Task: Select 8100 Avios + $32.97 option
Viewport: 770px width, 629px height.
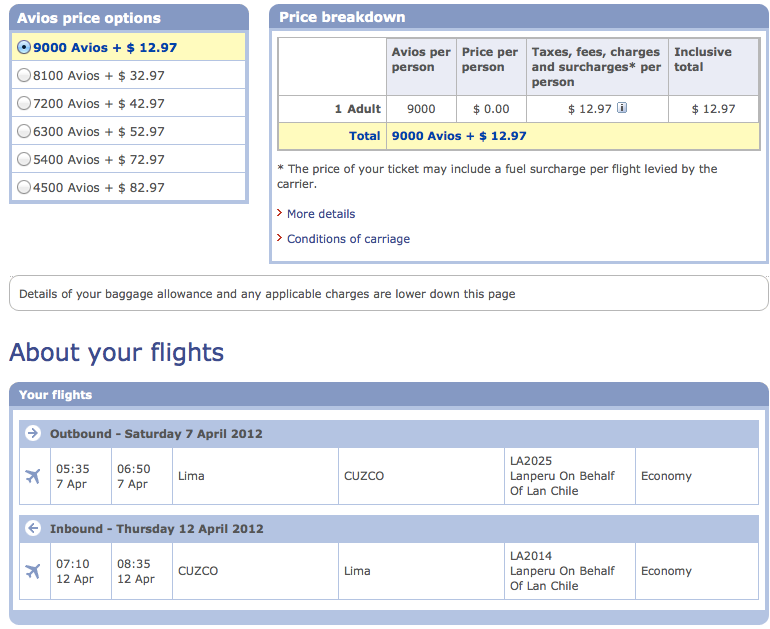Action: 24,75
